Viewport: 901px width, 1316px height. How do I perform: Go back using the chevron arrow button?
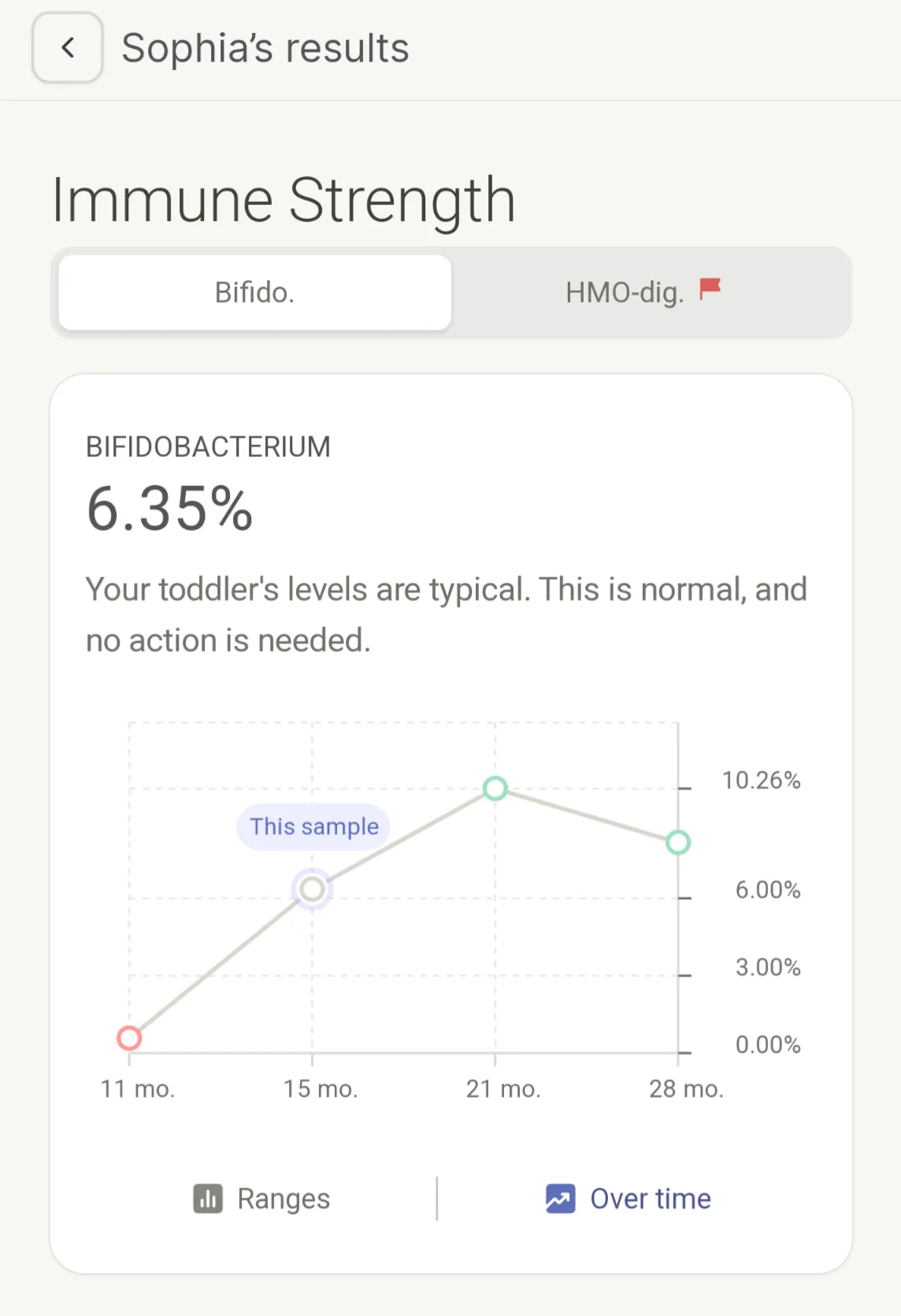pos(68,48)
